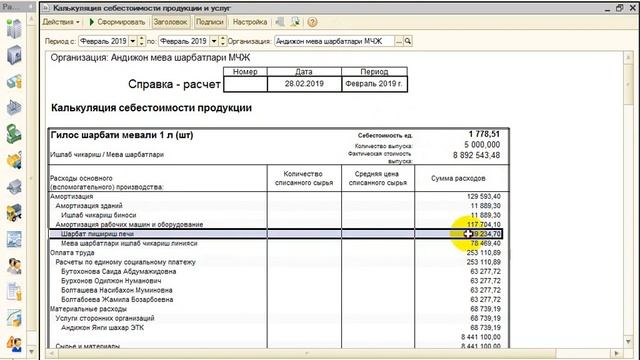640x360 pixels.
Task: Click the report vertical scrollbar down arrow
Action: 629,342
